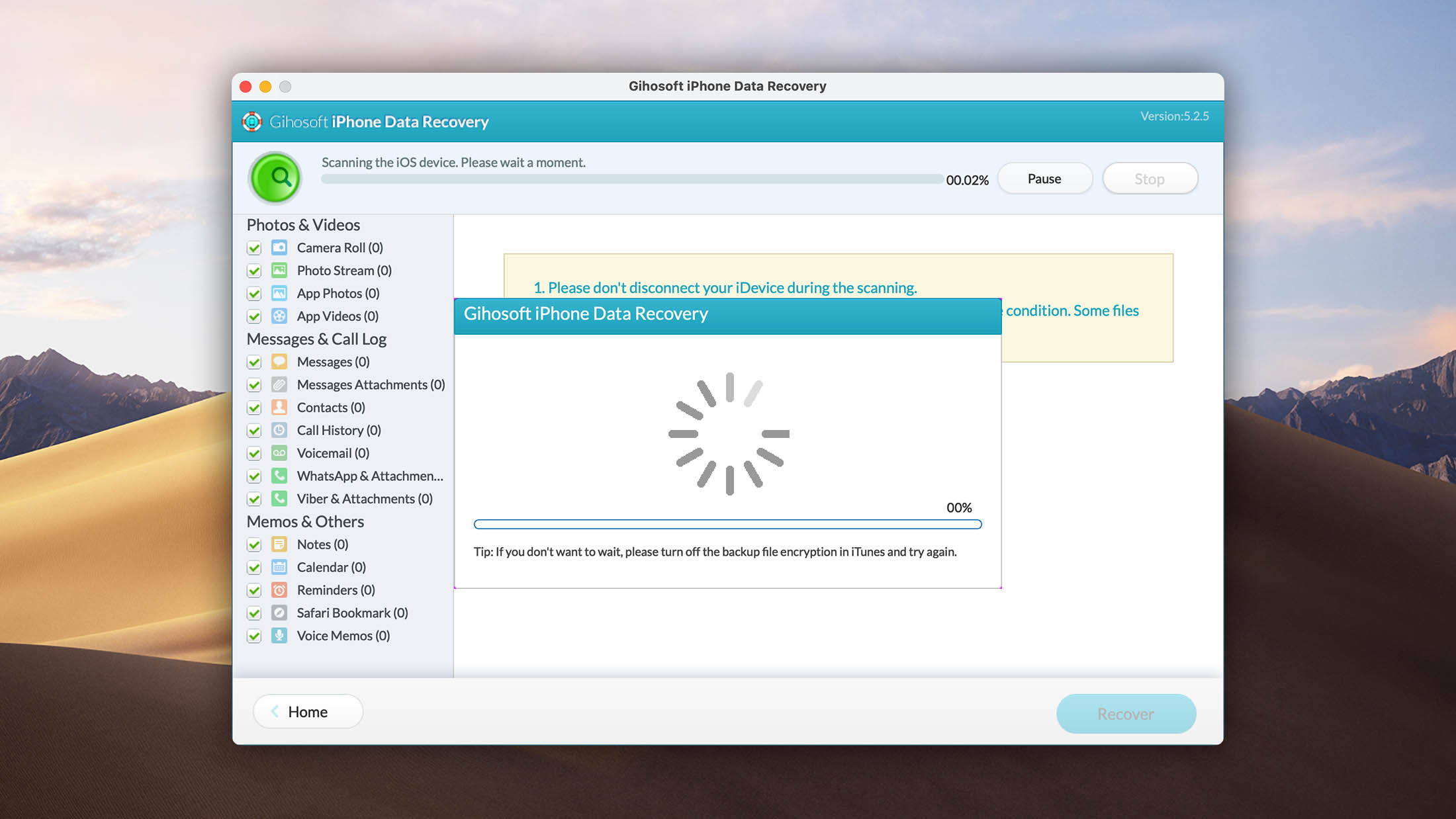Click the App Videos film reel icon
1456x819 pixels.
point(279,316)
